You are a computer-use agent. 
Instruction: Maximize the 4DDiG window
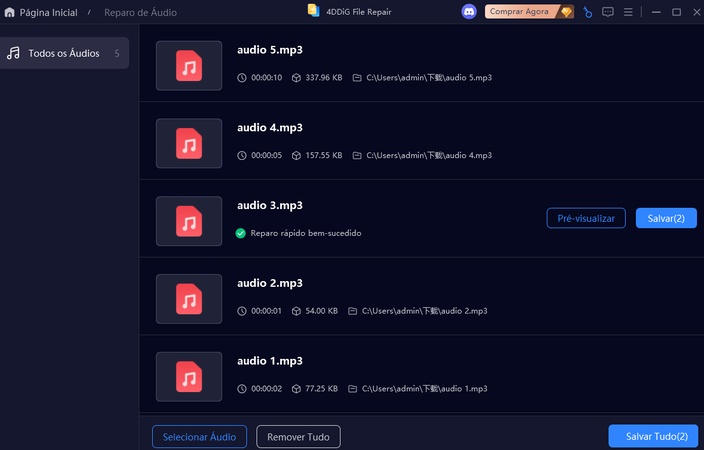[x=676, y=12]
